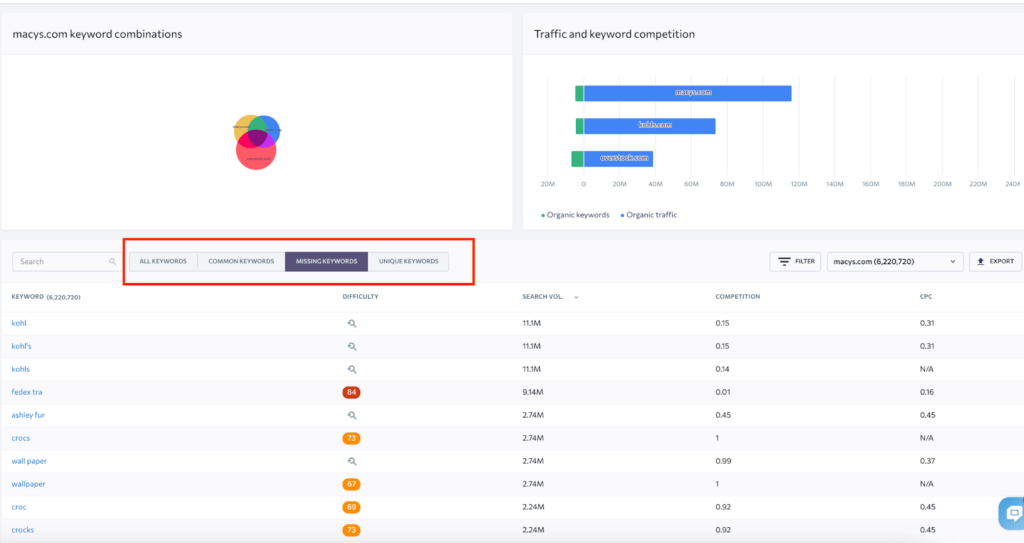Viewport: 1024px width, 543px height.
Task: Switch to All Keywords tab
Action: [163, 261]
